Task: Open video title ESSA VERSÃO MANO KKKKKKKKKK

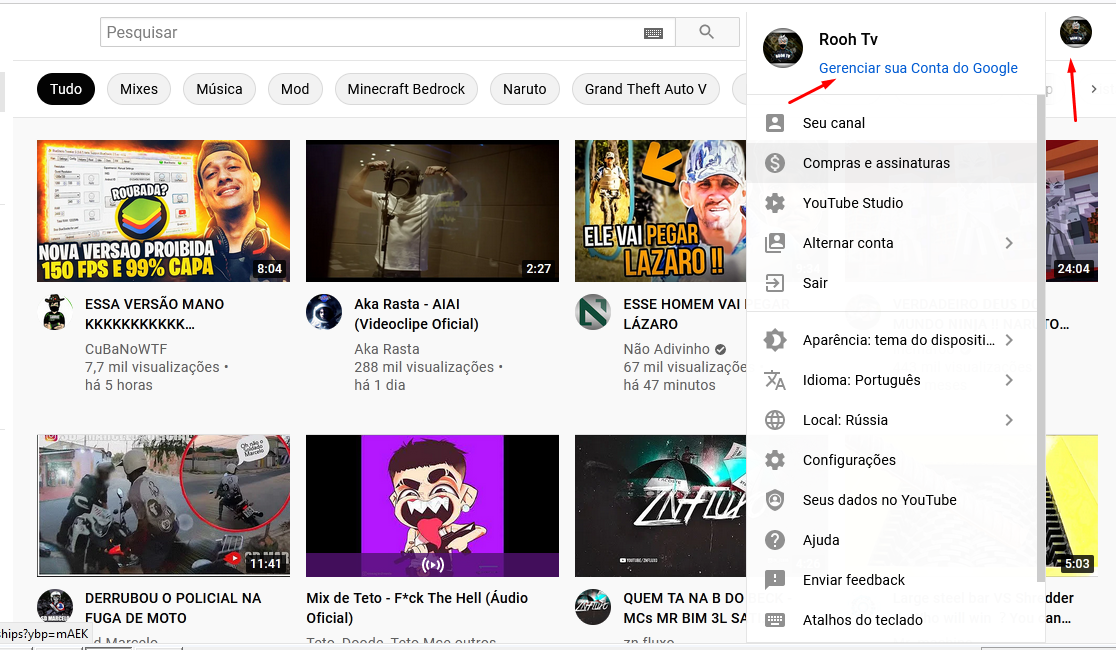Action: point(154,314)
